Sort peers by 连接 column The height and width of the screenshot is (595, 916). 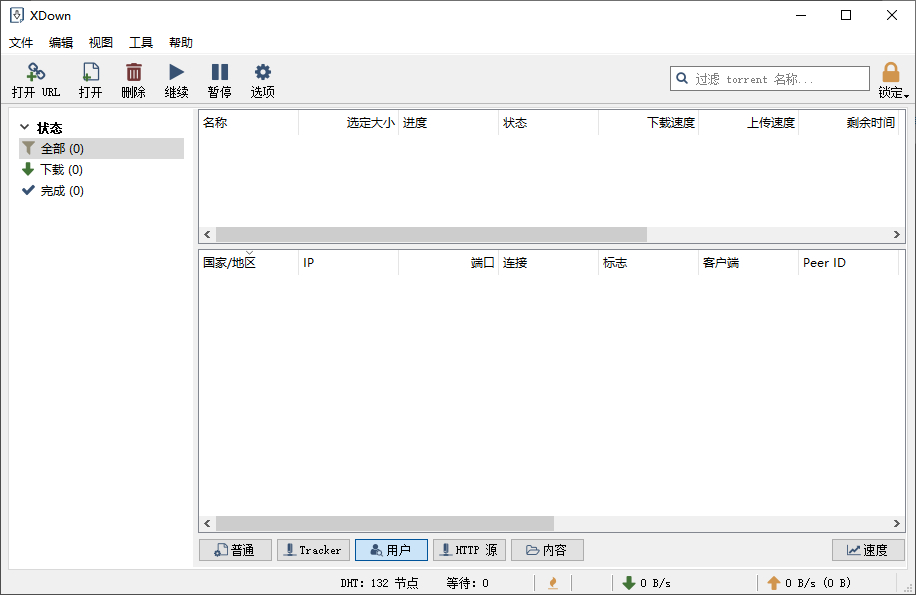click(x=549, y=263)
